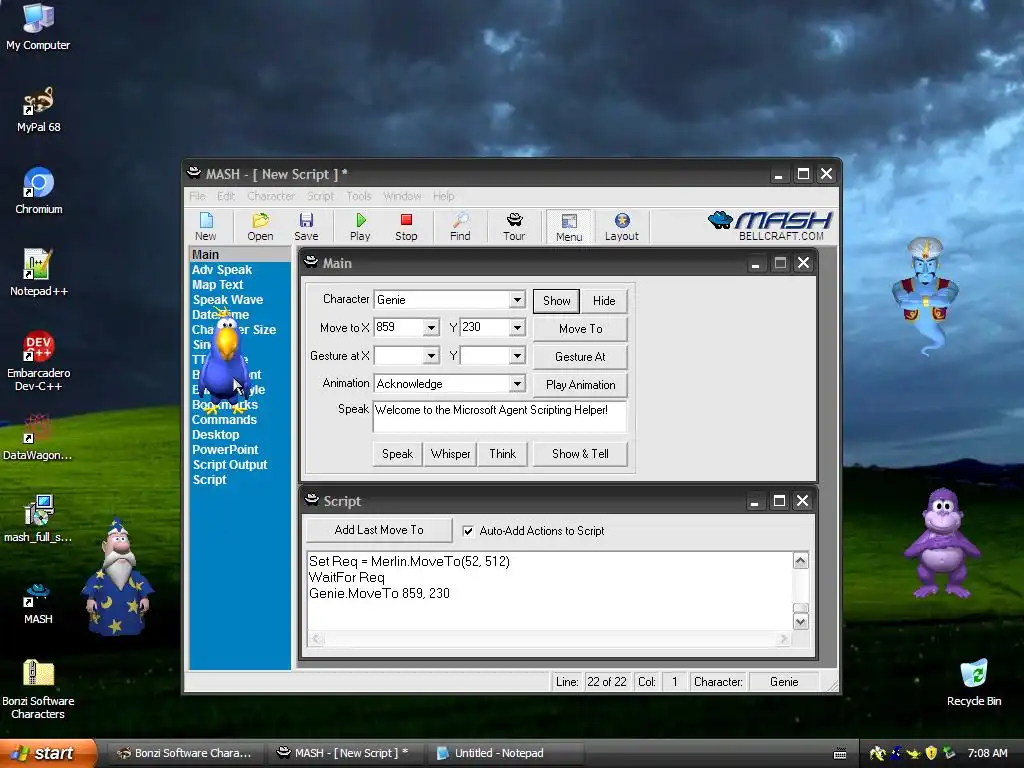Viewport: 1024px width, 768px height.
Task: Select the Recycle Bin icon
Action: [x=974, y=683]
